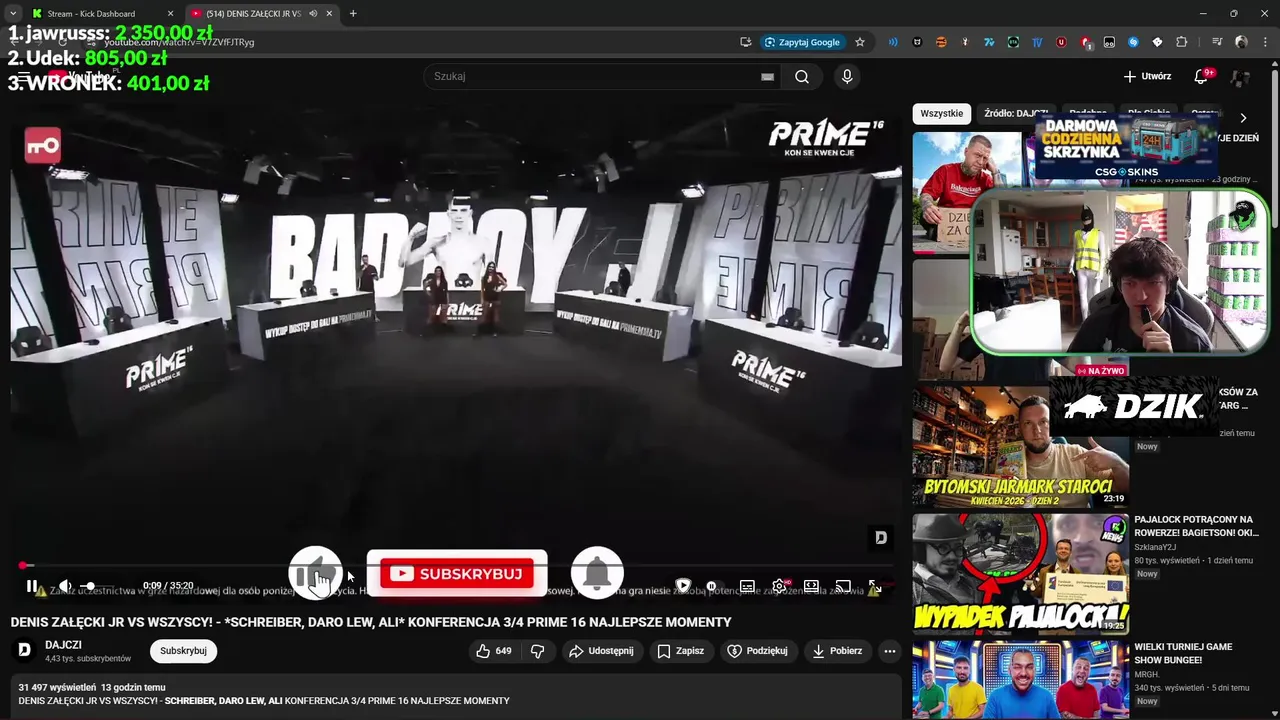
Task: Mute the video with the speaker icon
Action: click(65, 586)
